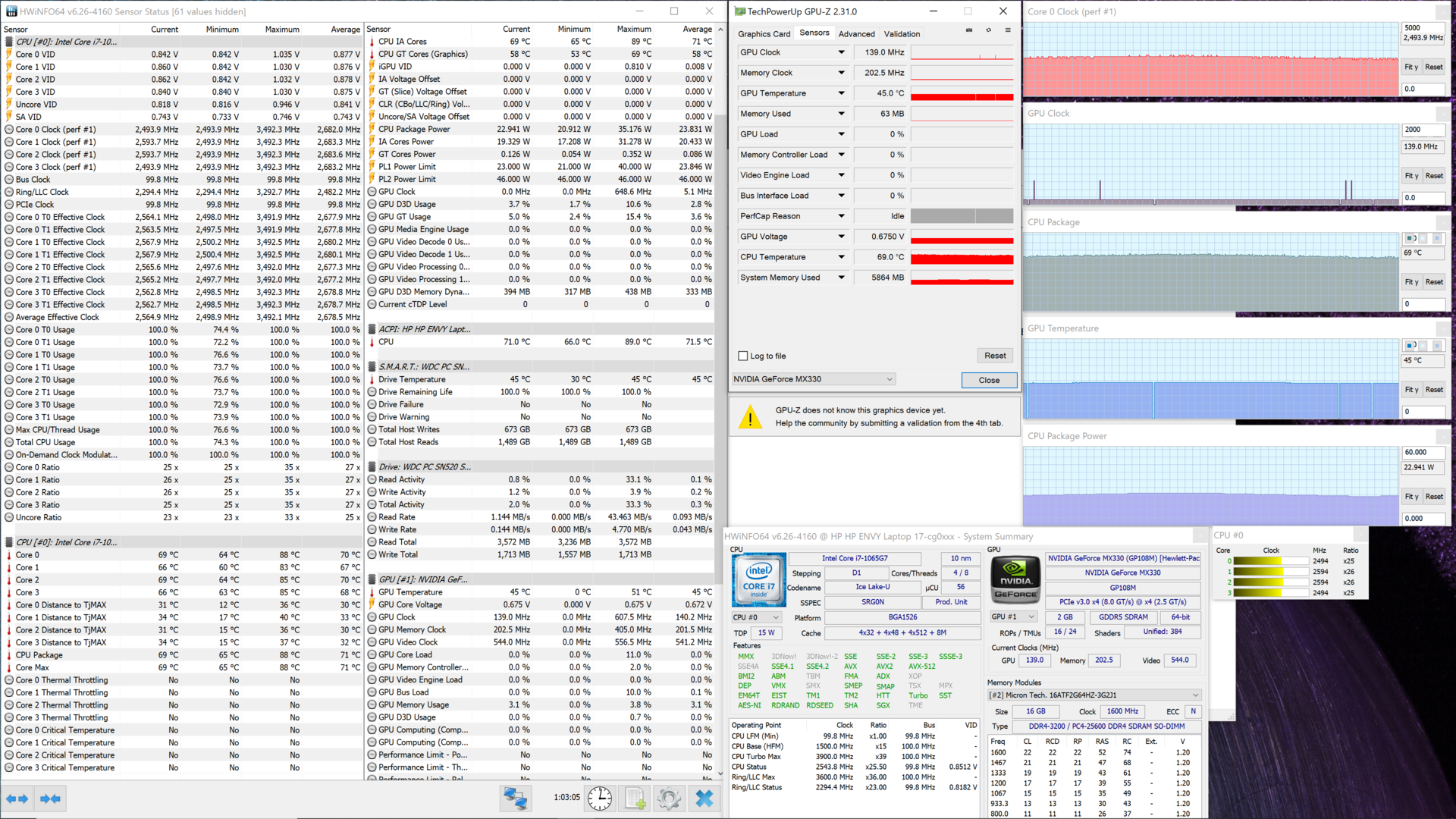Switch to the Graphics Card tab
Viewport: 1456px width, 819px height.
pos(764,34)
